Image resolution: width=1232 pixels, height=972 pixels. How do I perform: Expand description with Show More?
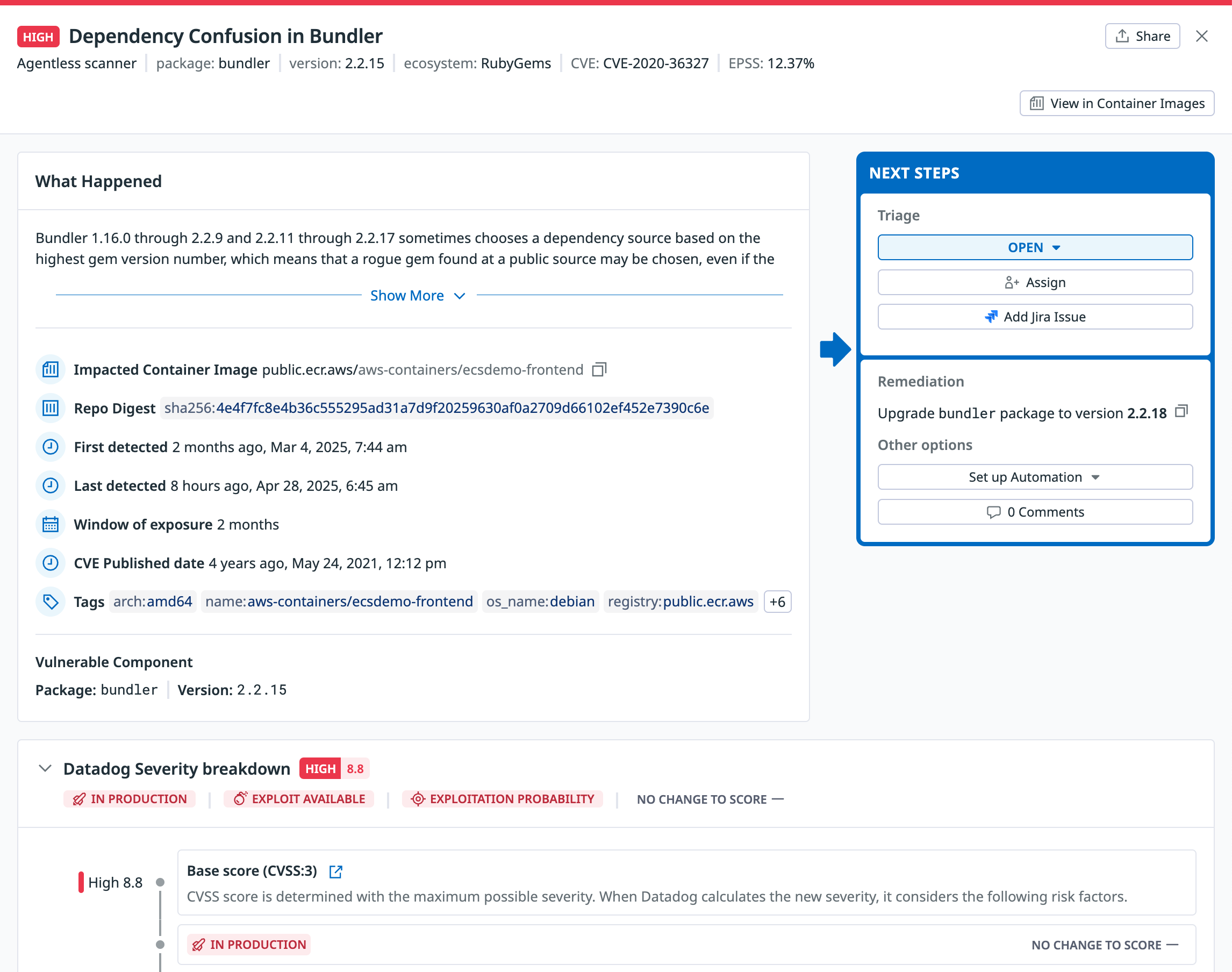(x=418, y=295)
